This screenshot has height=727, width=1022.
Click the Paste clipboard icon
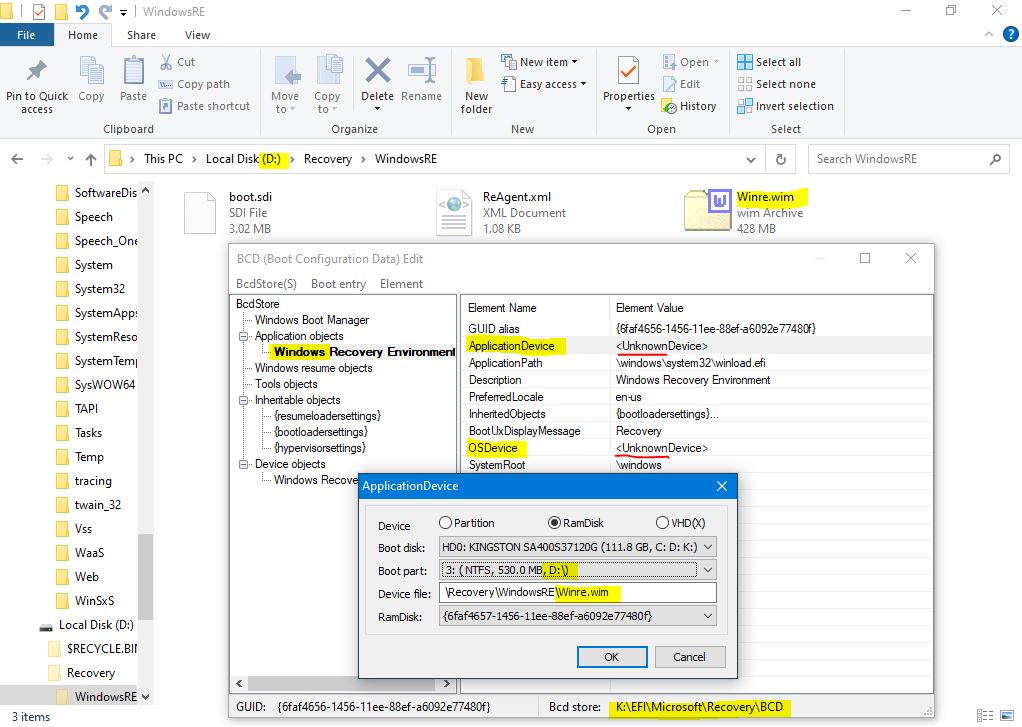point(133,73)
